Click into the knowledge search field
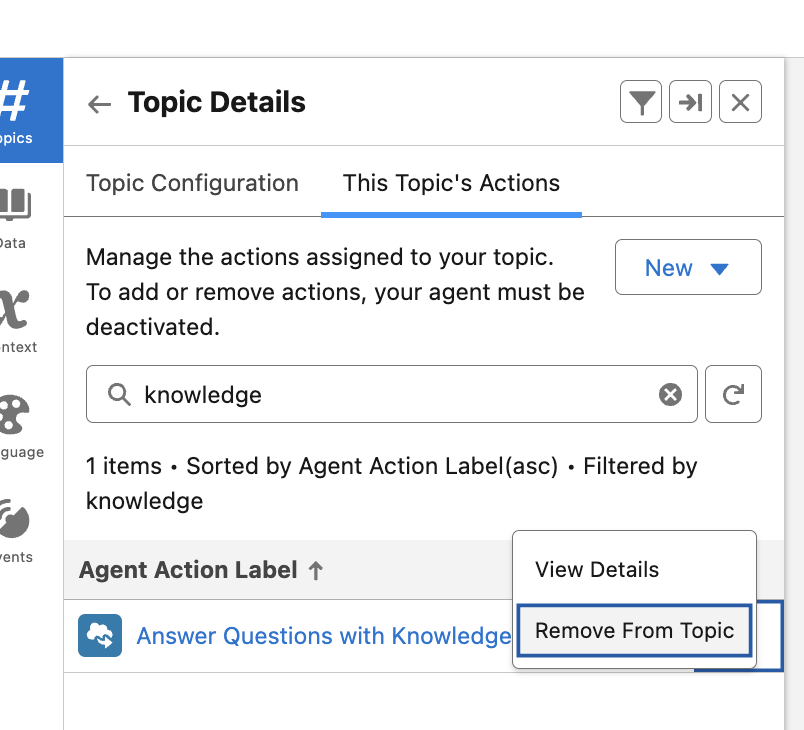Screen dimensions: 804x730 [x=390, y=395]
